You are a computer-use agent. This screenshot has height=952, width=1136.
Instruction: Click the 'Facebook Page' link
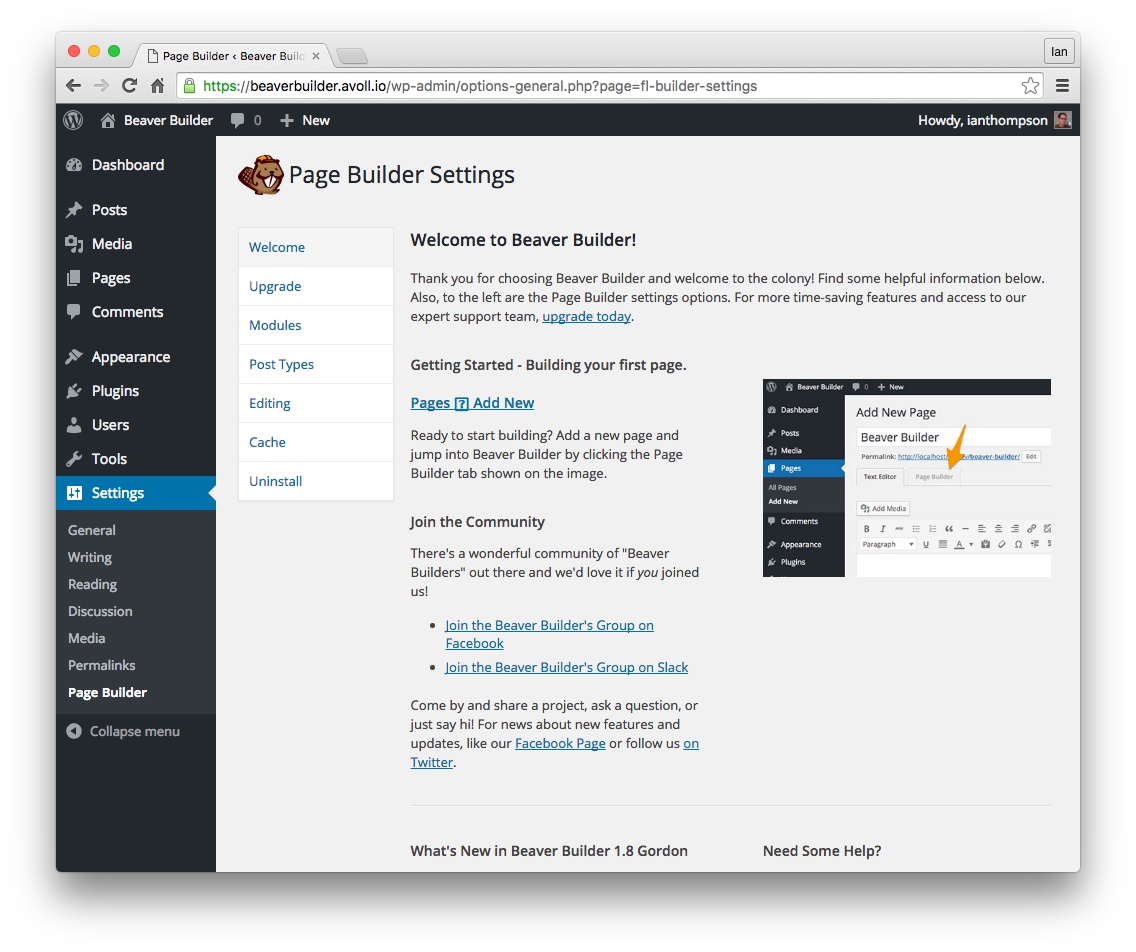(x=560, y=743)
